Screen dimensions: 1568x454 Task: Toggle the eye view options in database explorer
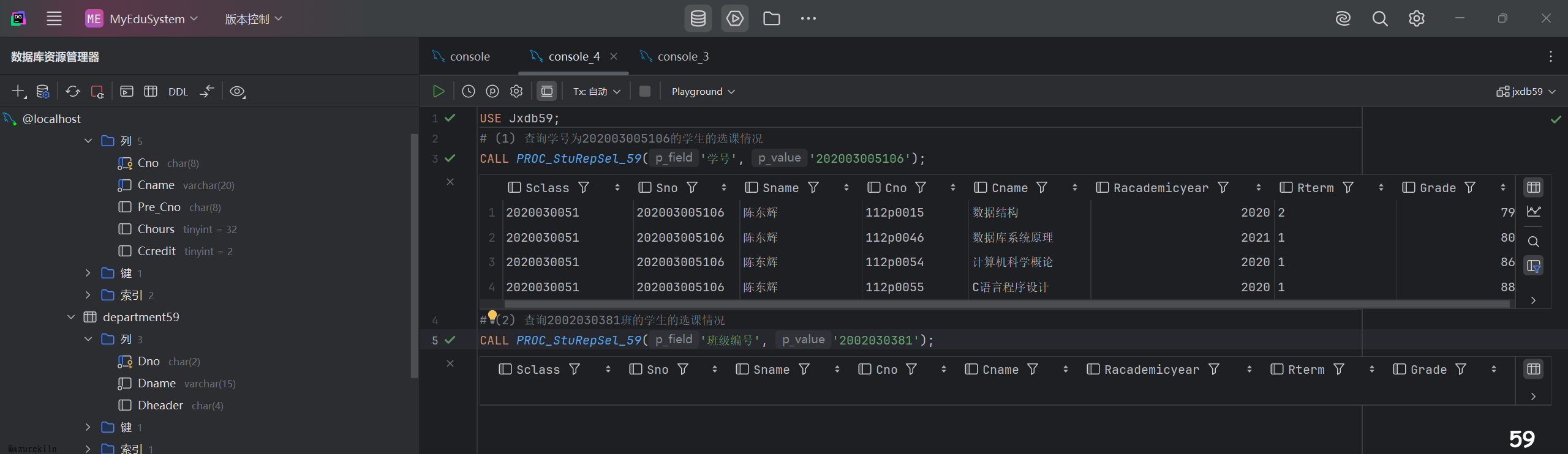237,92
